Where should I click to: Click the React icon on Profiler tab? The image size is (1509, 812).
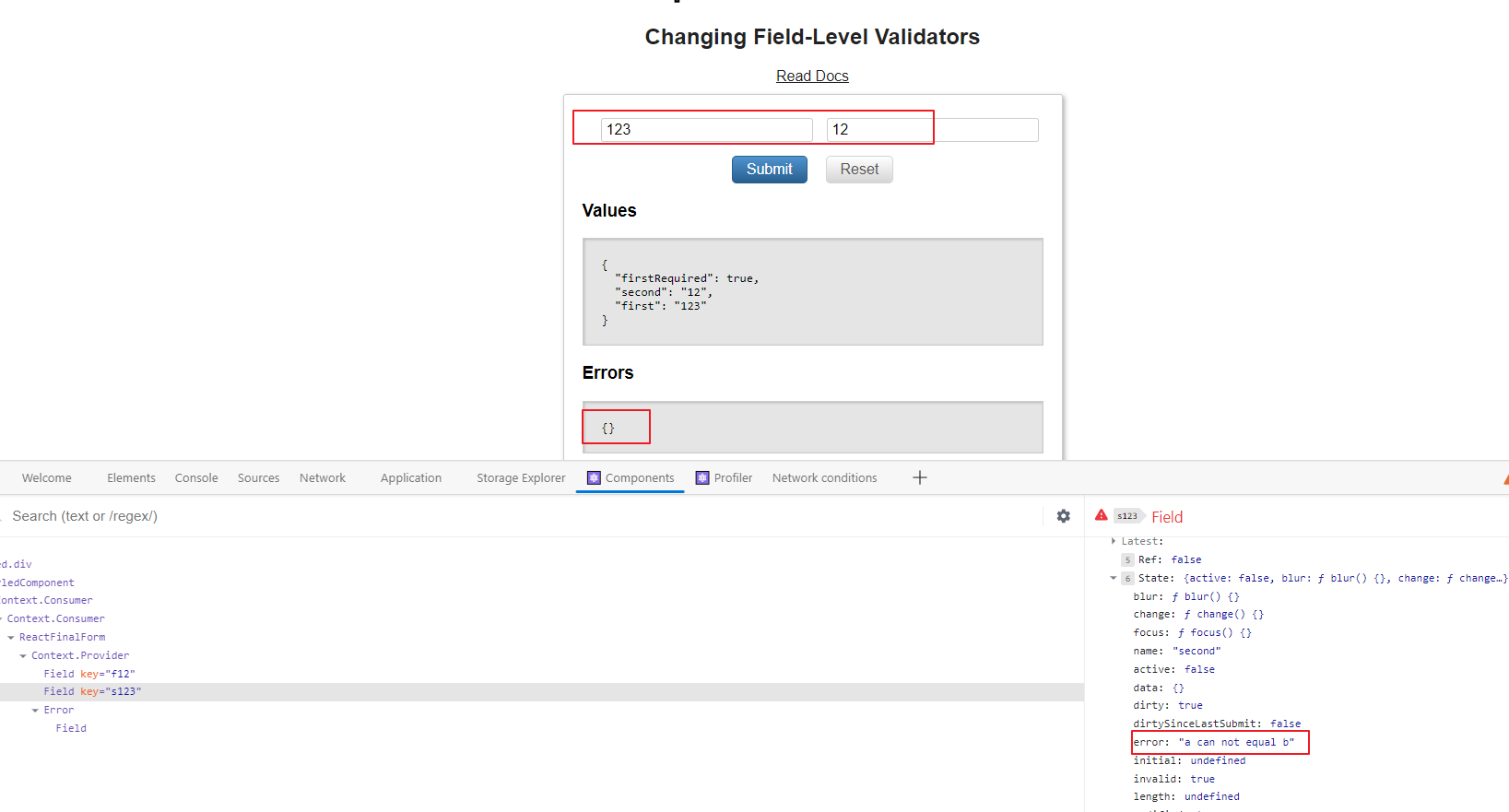point(702,477)
